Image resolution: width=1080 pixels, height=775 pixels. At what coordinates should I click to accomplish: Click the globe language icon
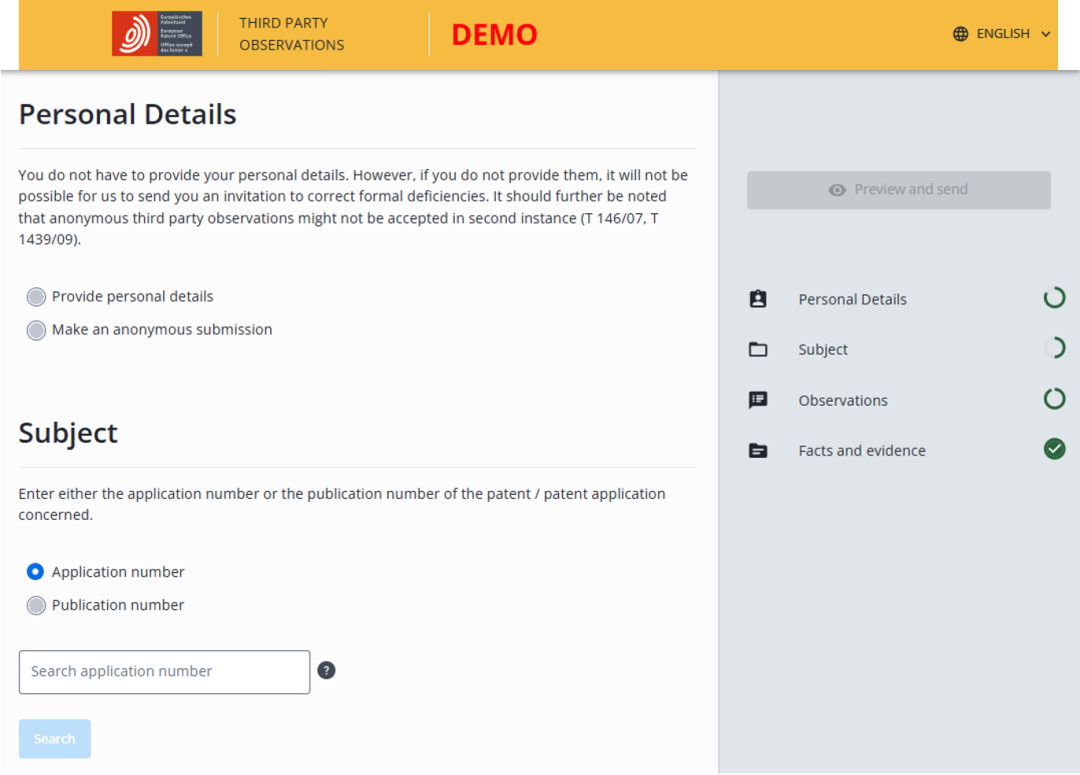click(x=961, y=34)
